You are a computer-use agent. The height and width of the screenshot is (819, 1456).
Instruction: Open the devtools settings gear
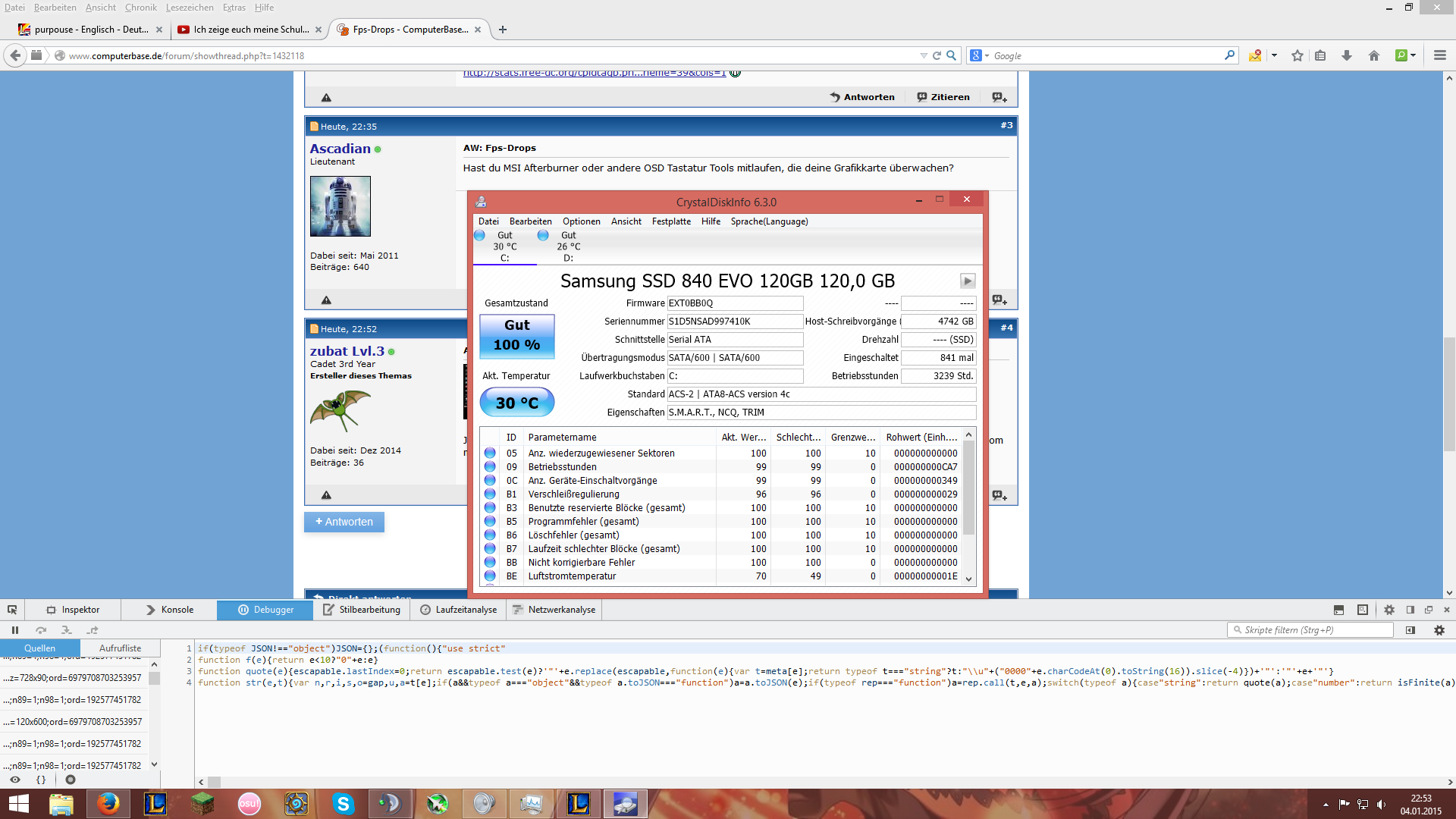(1389, 610)
